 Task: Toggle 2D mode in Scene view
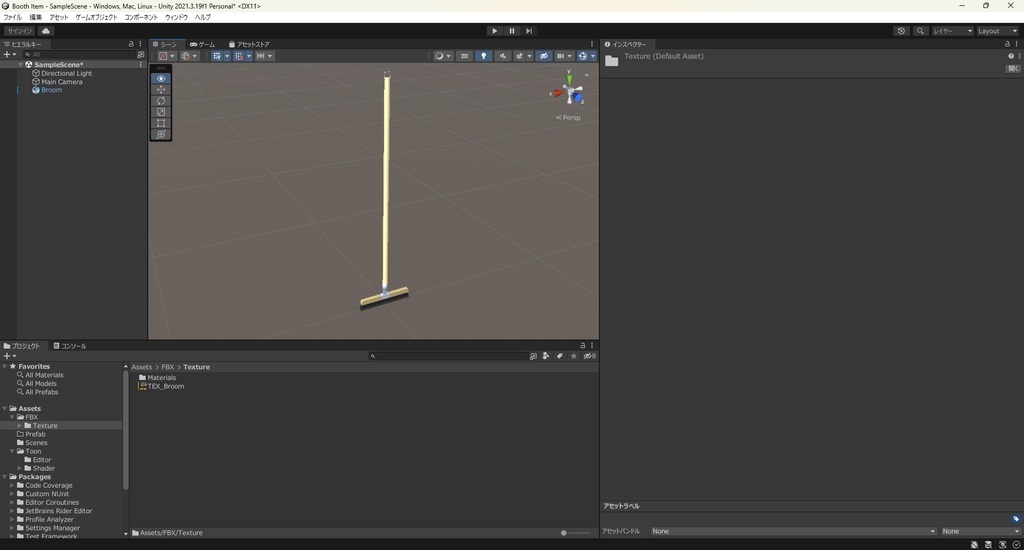pyautogui.click(x=464, y=56)
